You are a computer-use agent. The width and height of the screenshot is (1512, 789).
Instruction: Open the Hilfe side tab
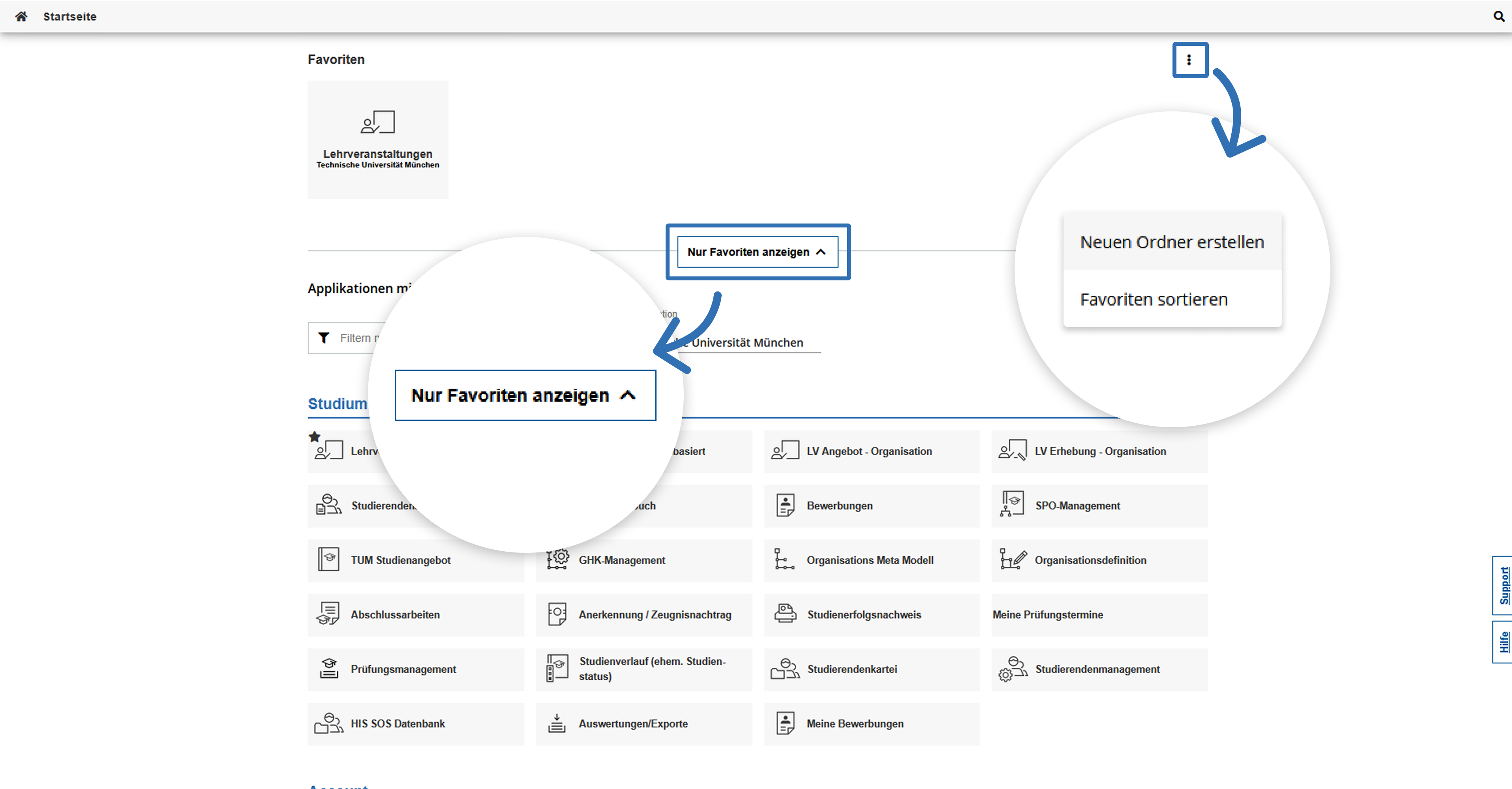[1503, 642]
